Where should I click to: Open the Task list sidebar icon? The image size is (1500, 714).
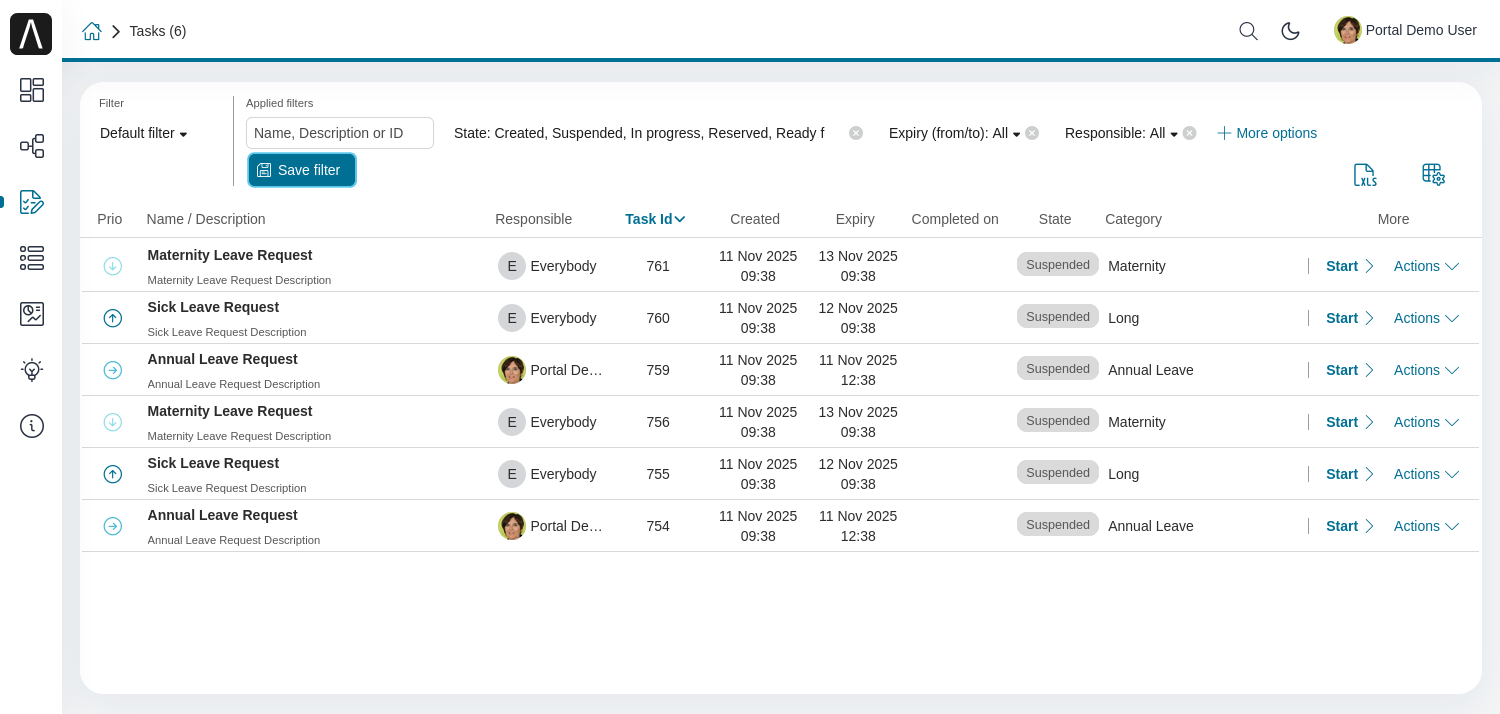click(31, 258)
